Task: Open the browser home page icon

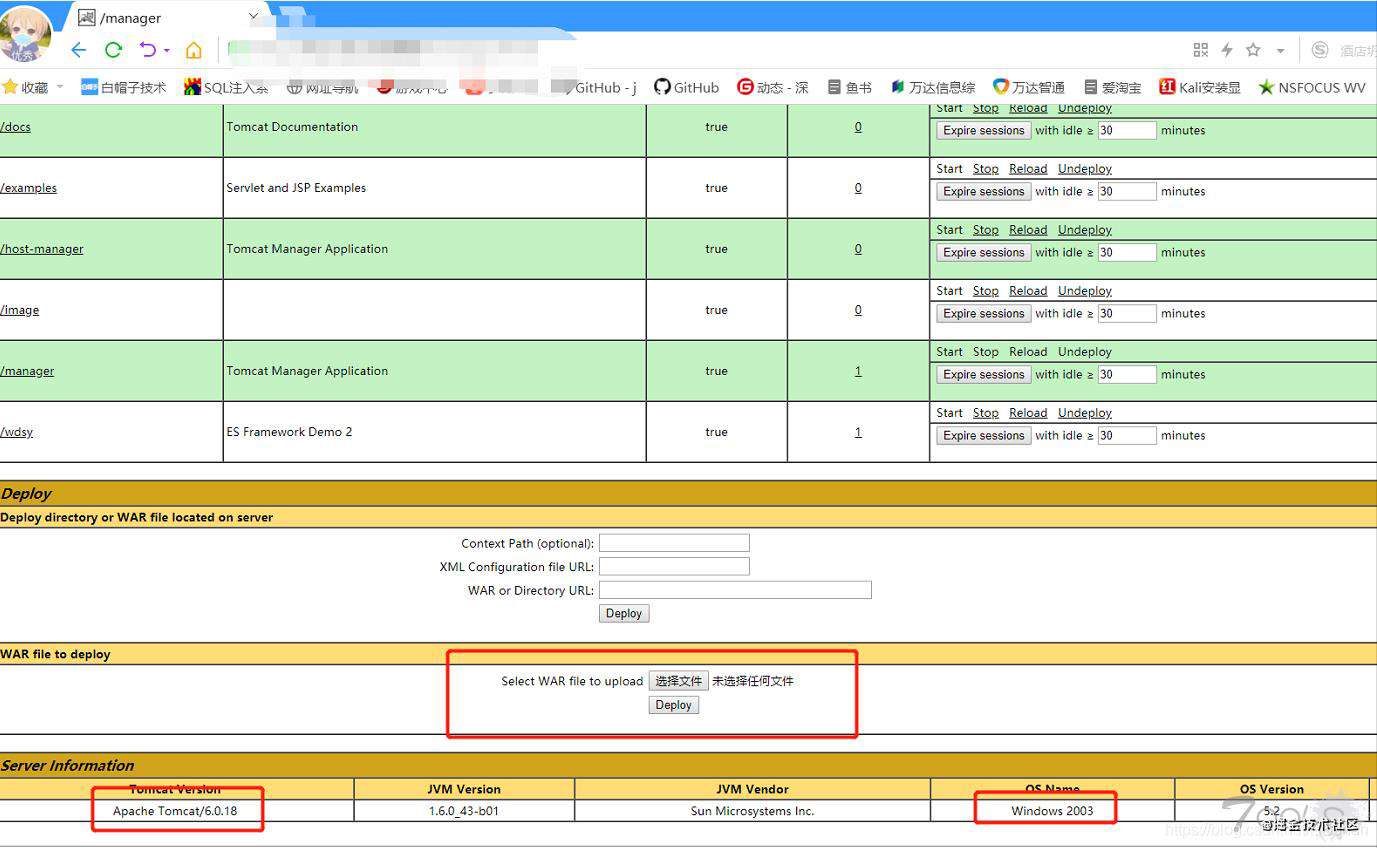Action: click(194, 50)
